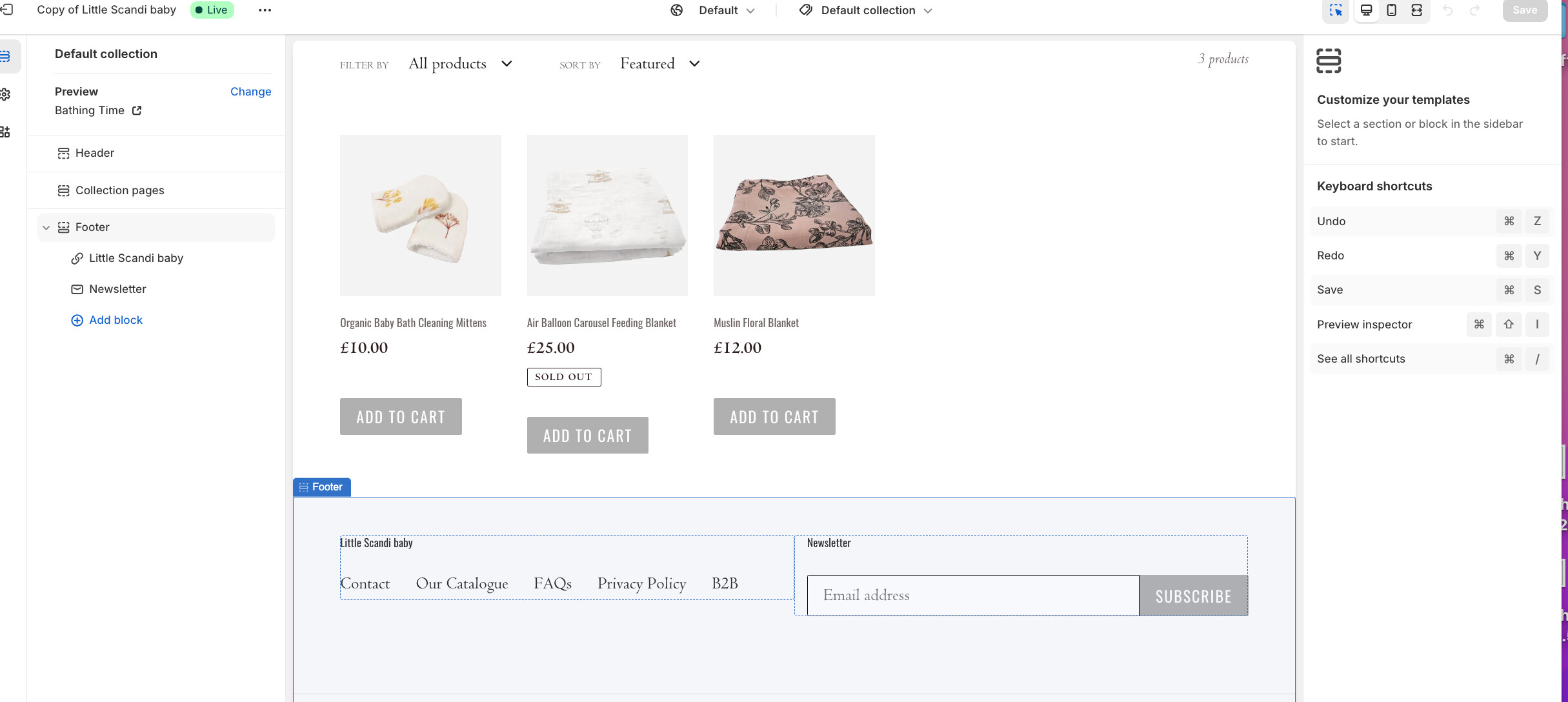Click the Sections icon in left rail
The width and height of the screenshot is (1568, 702).
point(5,57)
